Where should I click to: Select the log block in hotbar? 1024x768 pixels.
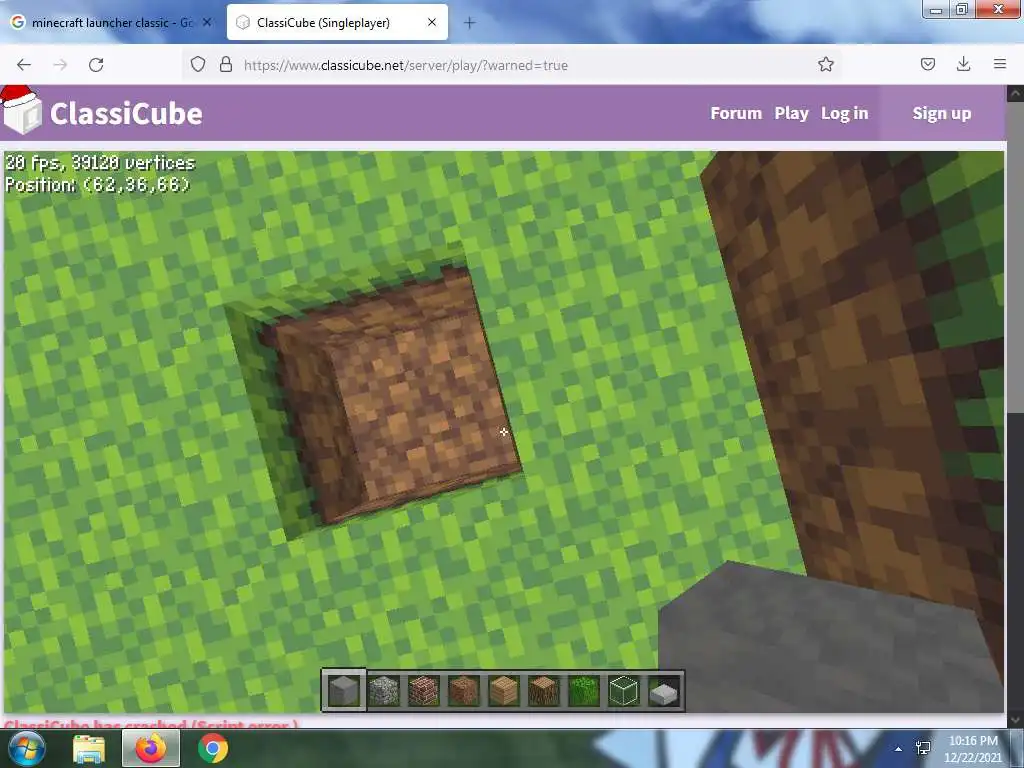click(543, 691)
